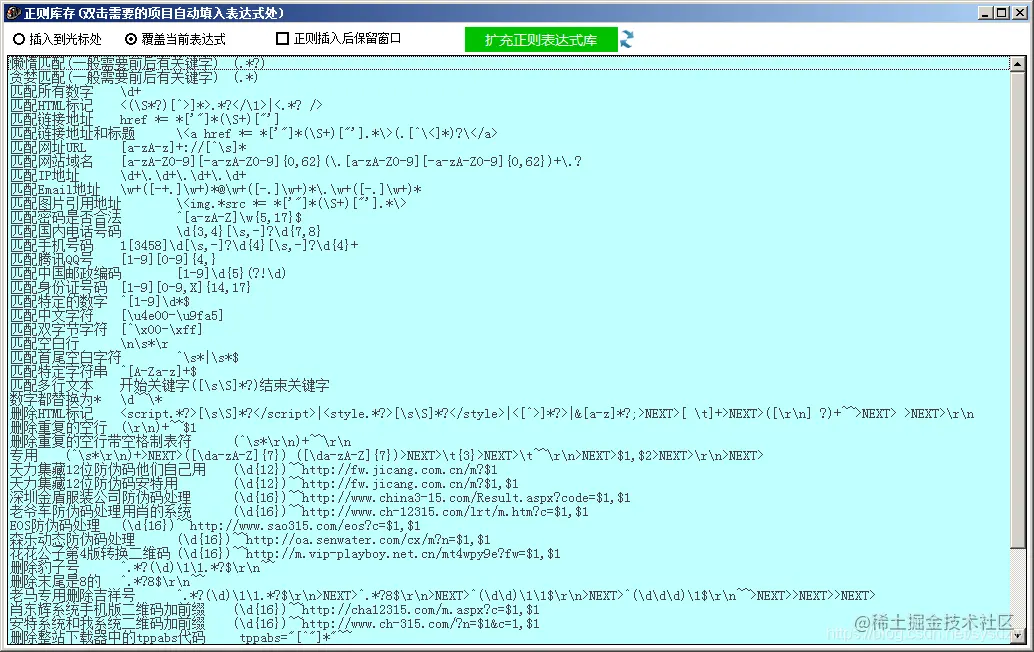Select the 匹配空白行 row
Image resolution: width=1034 pixels, height=652 pixels.
508,343
